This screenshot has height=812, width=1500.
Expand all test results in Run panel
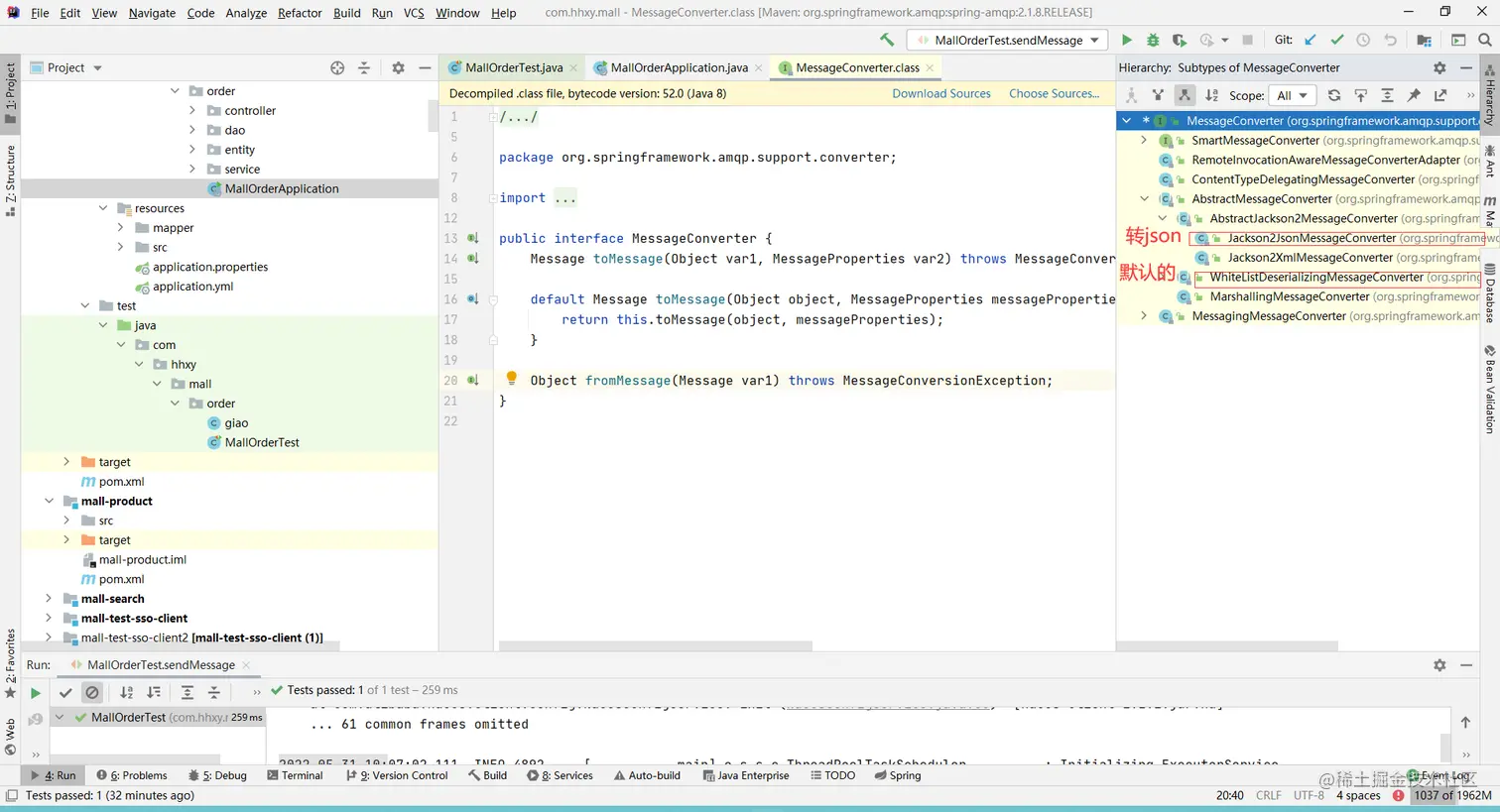(x=187, y=692)
